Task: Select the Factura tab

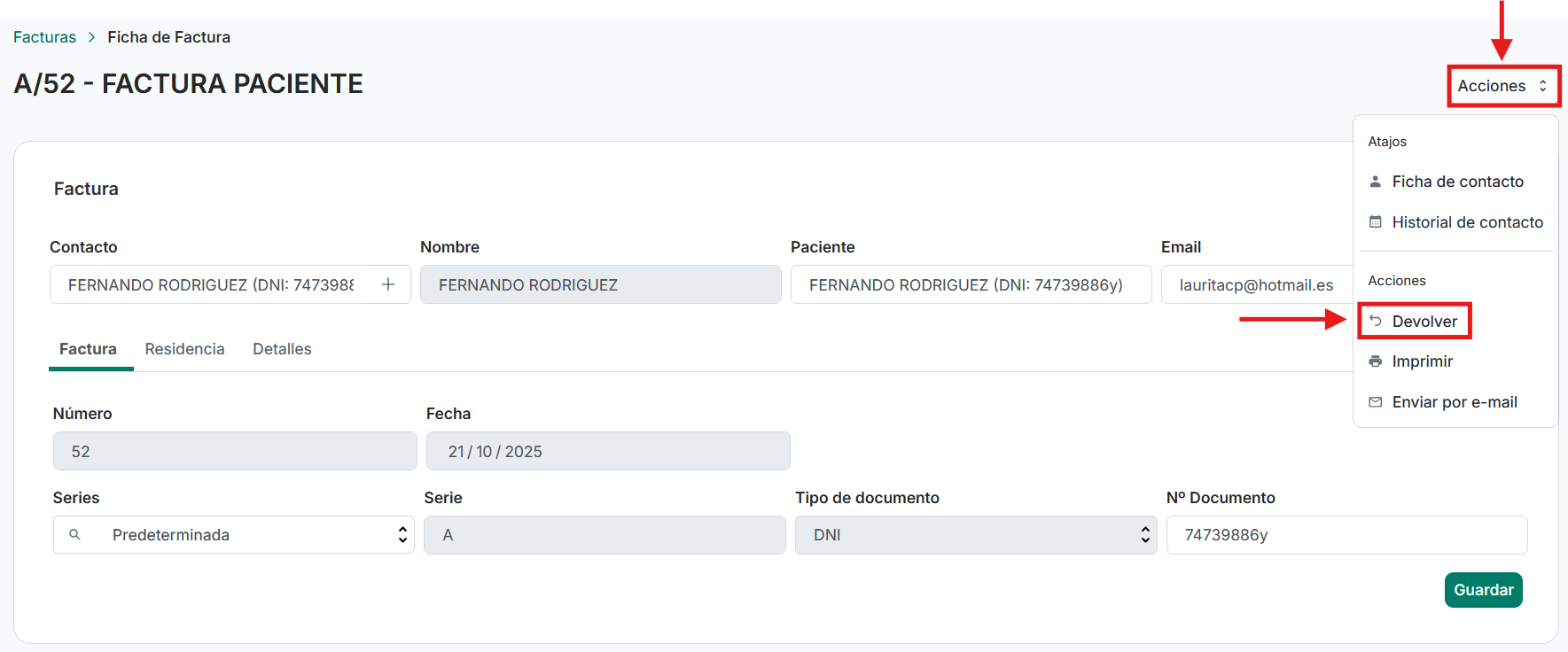Action: coord(88,349)
